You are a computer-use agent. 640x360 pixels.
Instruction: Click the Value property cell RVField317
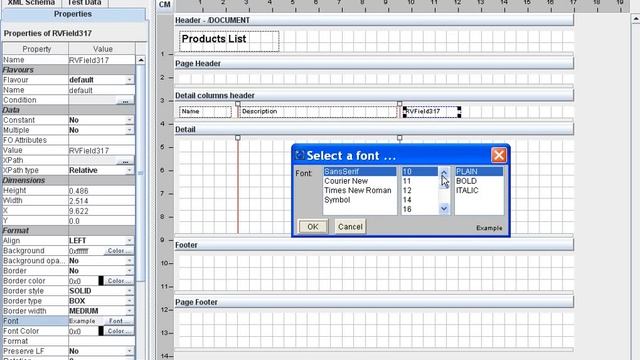(x=102, y=150)
